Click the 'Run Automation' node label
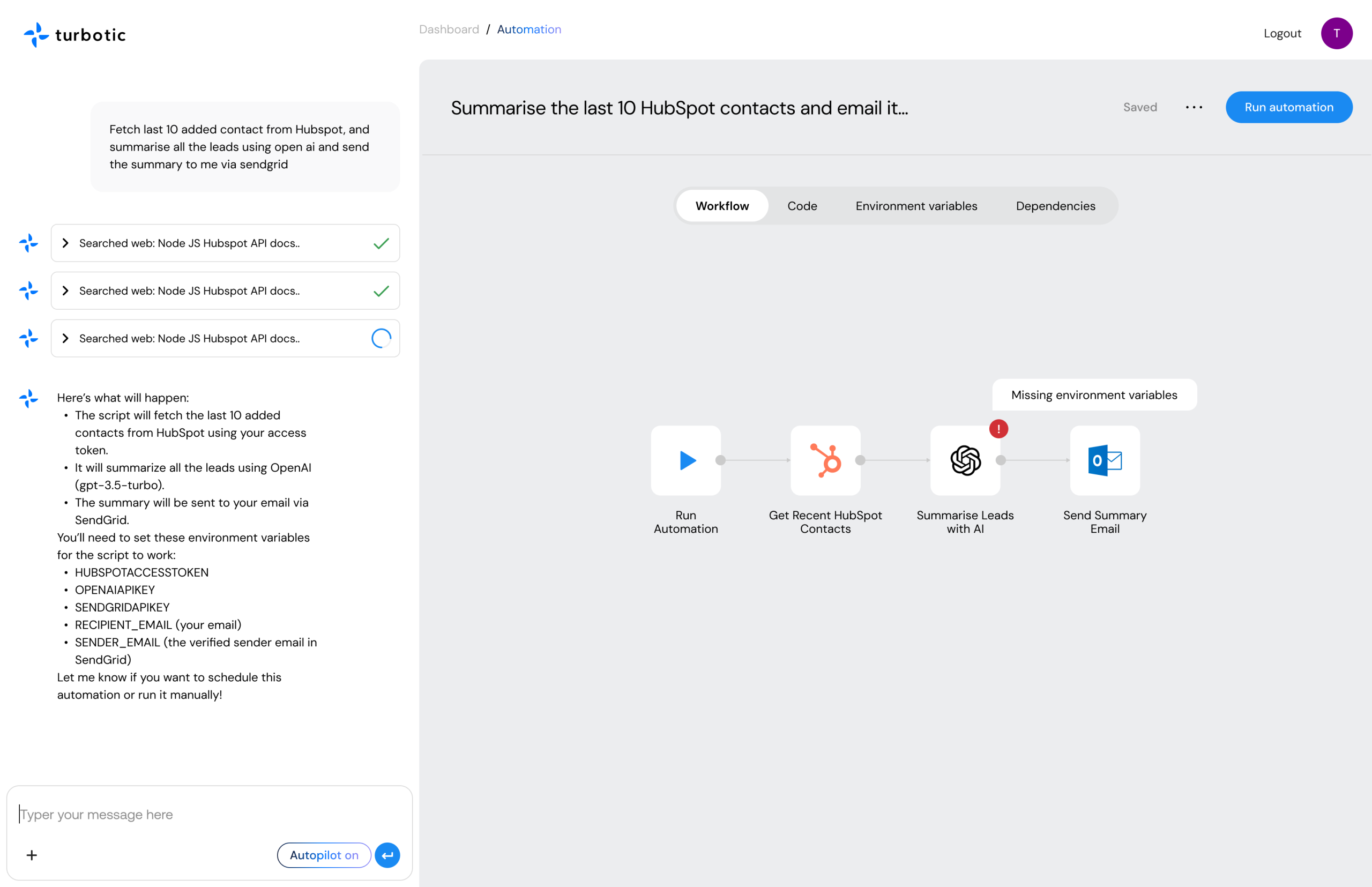The width and height of the screenshot is (1372, 887). point(685,522)
